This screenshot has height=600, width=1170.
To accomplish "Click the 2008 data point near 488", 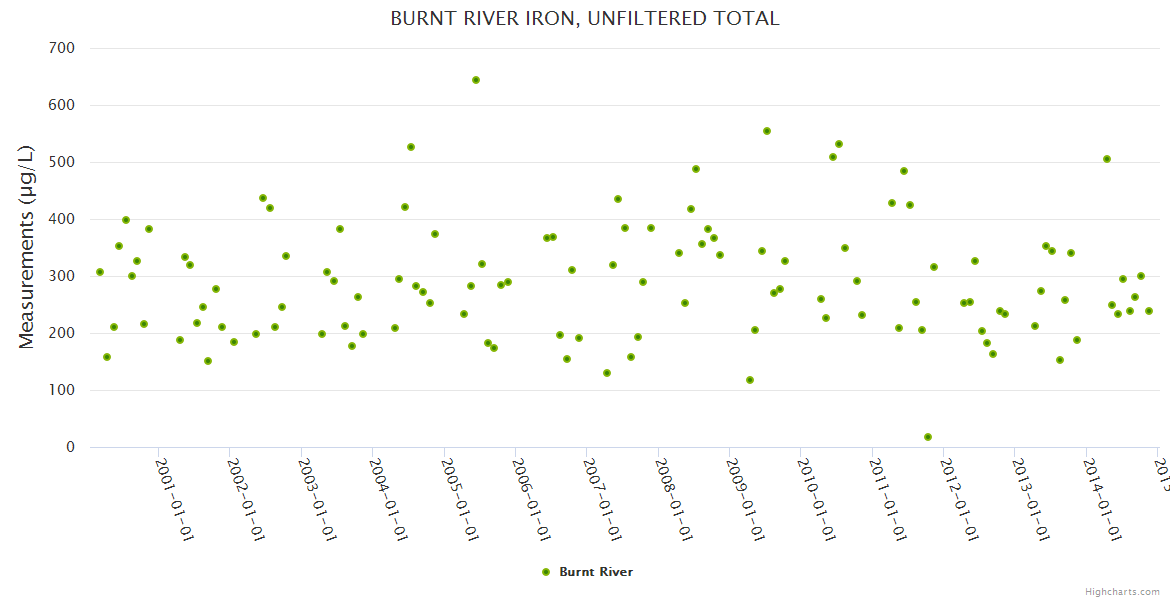I will coord(696,169).
